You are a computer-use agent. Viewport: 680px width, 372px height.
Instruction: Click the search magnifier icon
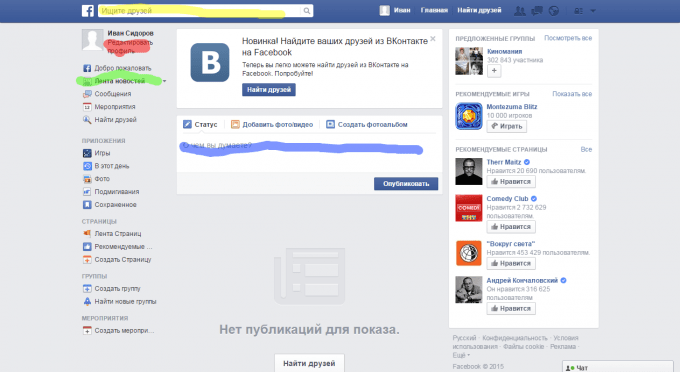(307, 11)
